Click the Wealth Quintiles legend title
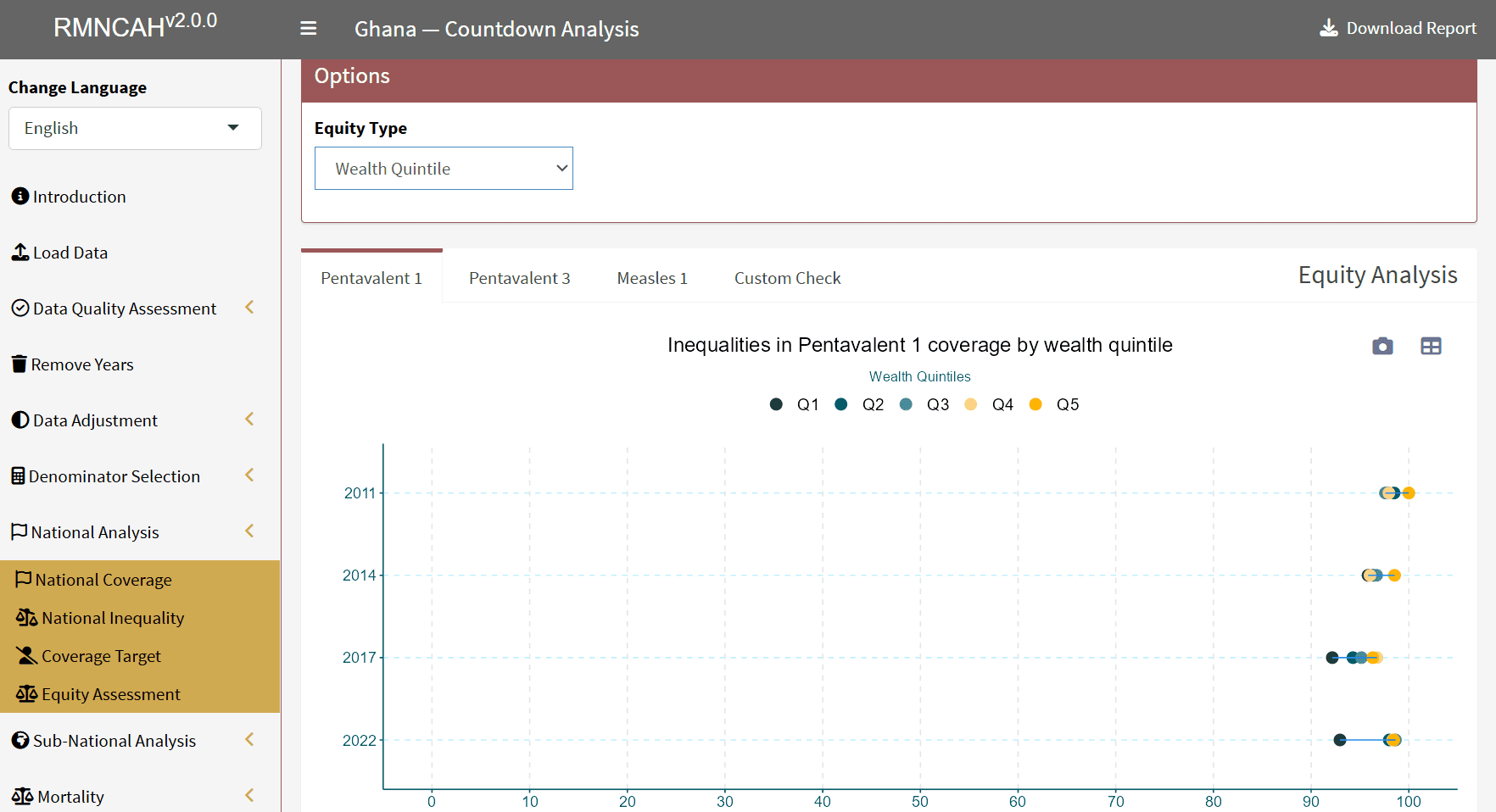The width and height of the screenshot is (1496, 812). (x=919, y=376)
